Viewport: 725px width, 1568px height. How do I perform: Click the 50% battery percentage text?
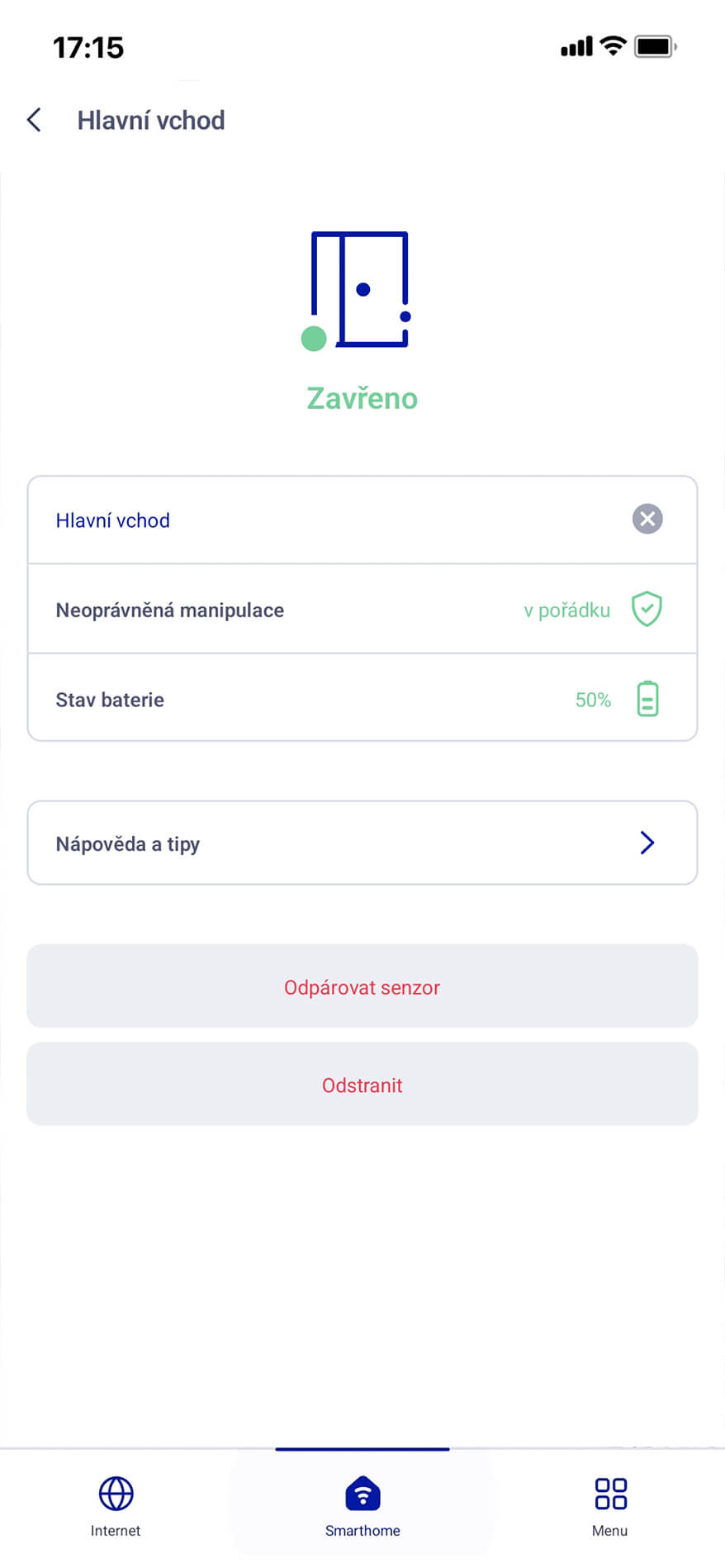(593, 700)
